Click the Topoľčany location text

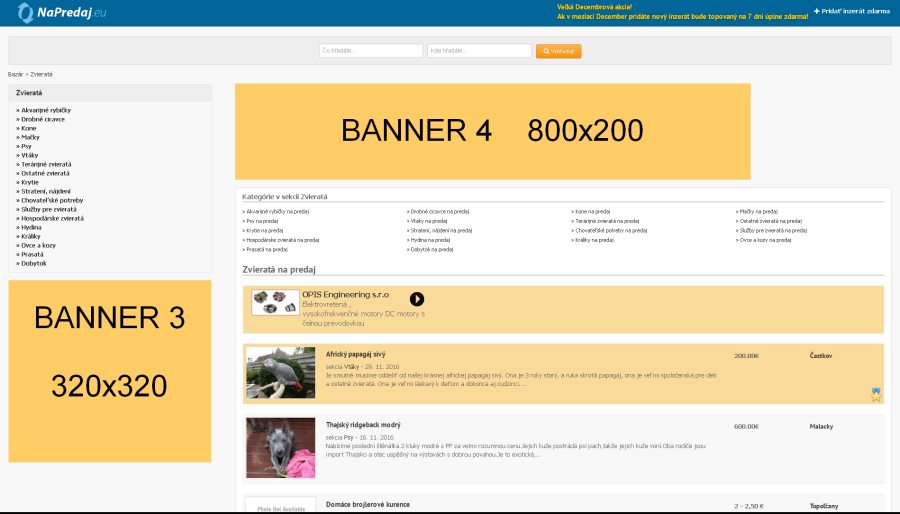[x=824, y=507]
